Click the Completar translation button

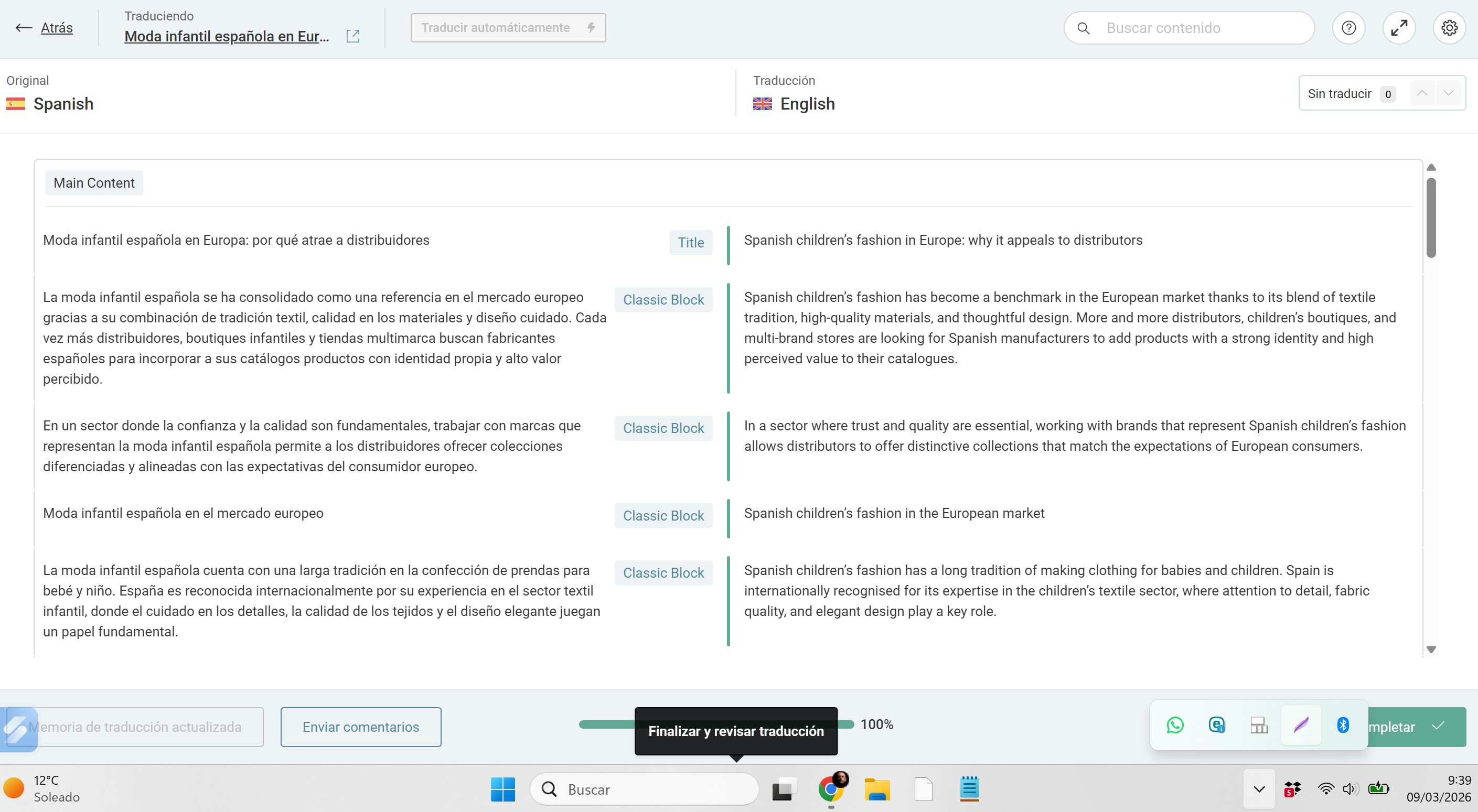(1417, 727)
